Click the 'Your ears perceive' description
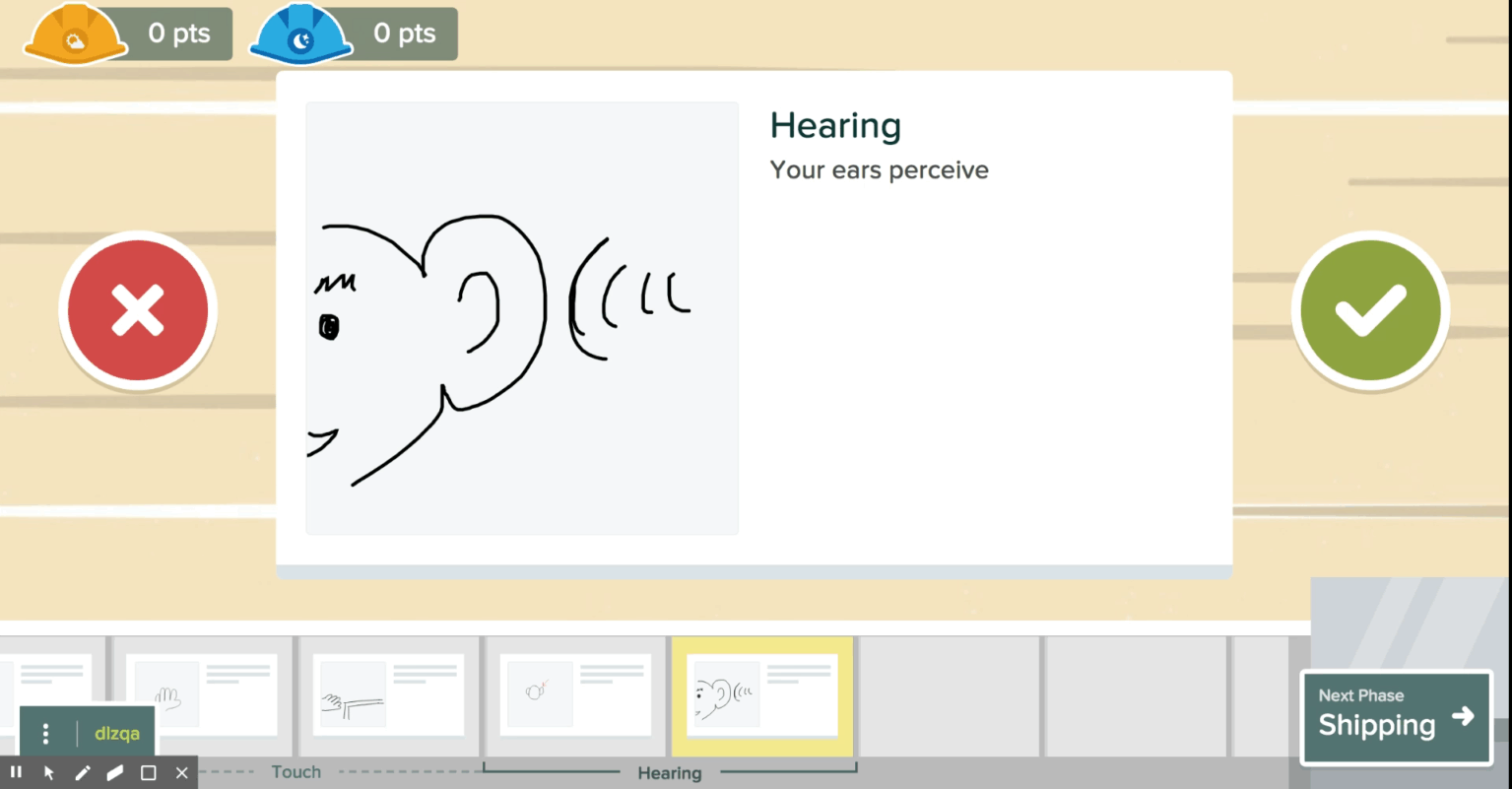Viewport: 1512px width, 789px height. (x=879, y=170)
